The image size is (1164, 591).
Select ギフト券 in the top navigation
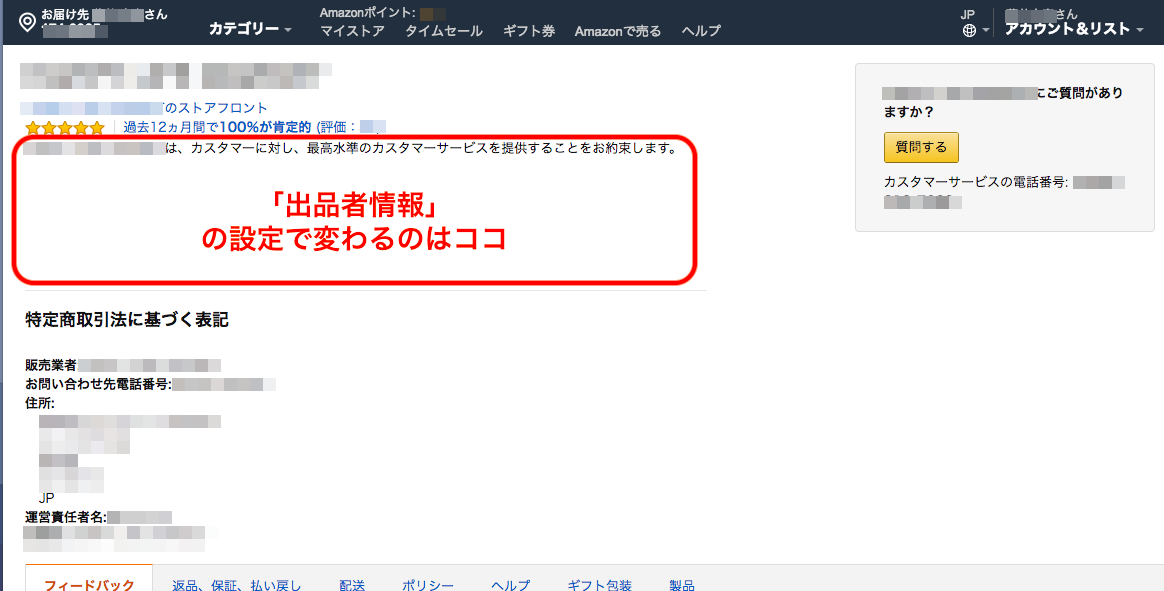[x=528, y=31]
